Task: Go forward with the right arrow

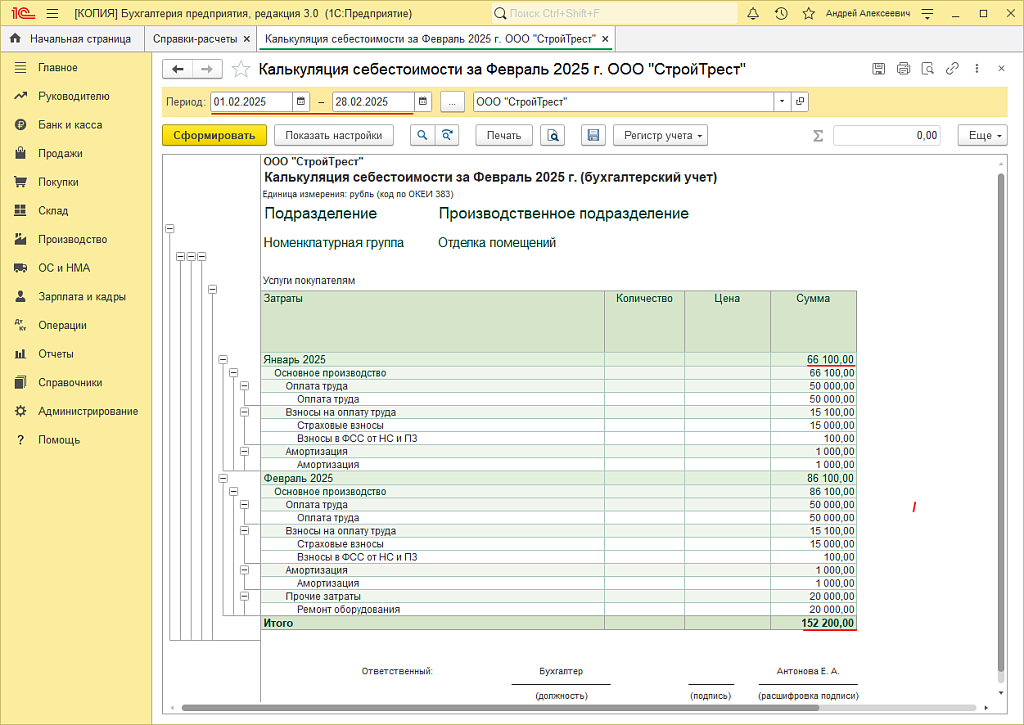Action: [207, 69]
